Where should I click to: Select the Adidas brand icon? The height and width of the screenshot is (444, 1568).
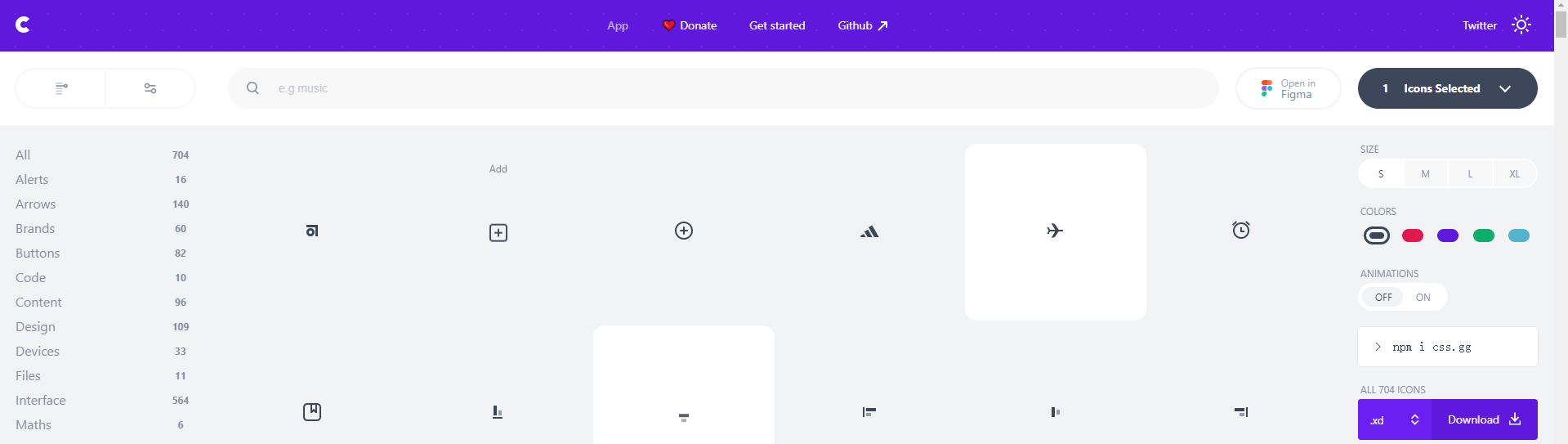point(869,232)
